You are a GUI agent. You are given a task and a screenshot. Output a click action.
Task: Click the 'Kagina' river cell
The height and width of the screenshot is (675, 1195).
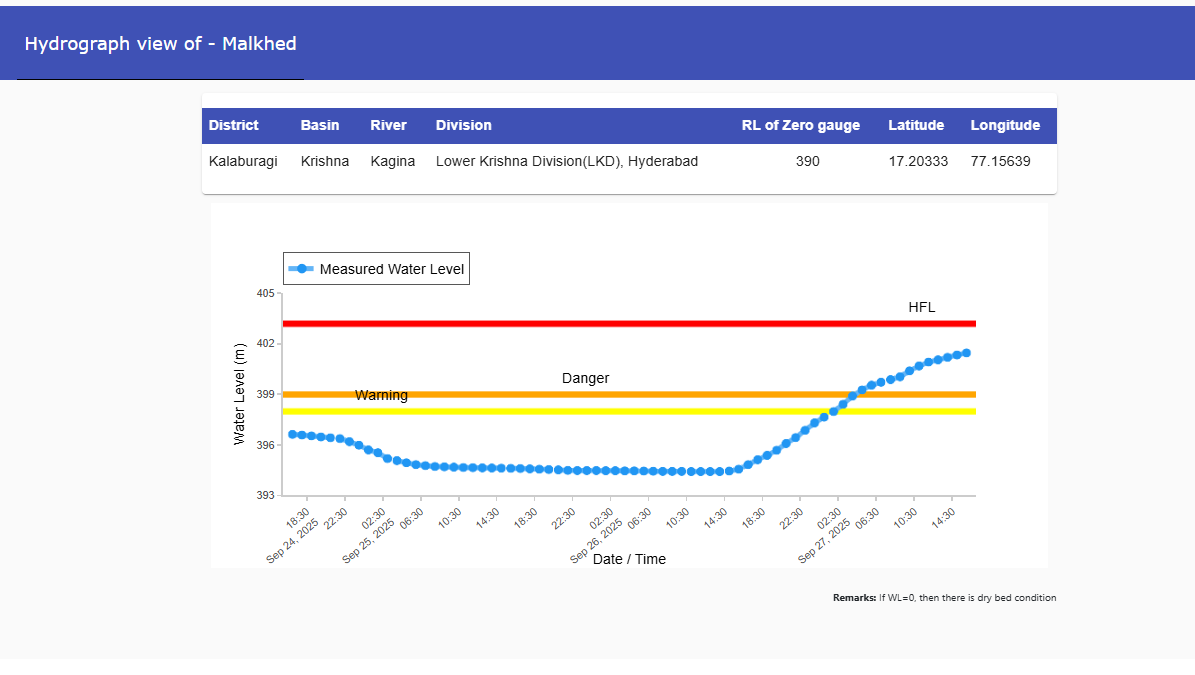coord(392,162)
